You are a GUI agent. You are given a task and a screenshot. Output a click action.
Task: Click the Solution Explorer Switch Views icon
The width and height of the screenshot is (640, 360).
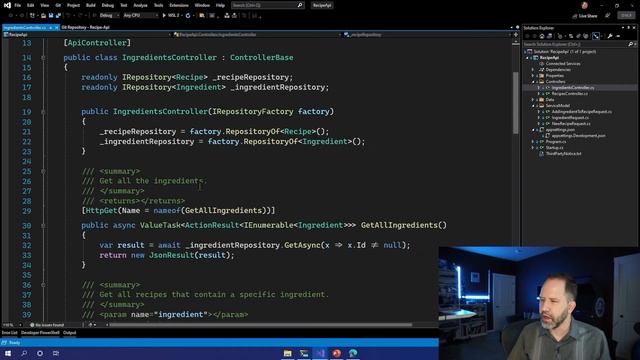549,36
